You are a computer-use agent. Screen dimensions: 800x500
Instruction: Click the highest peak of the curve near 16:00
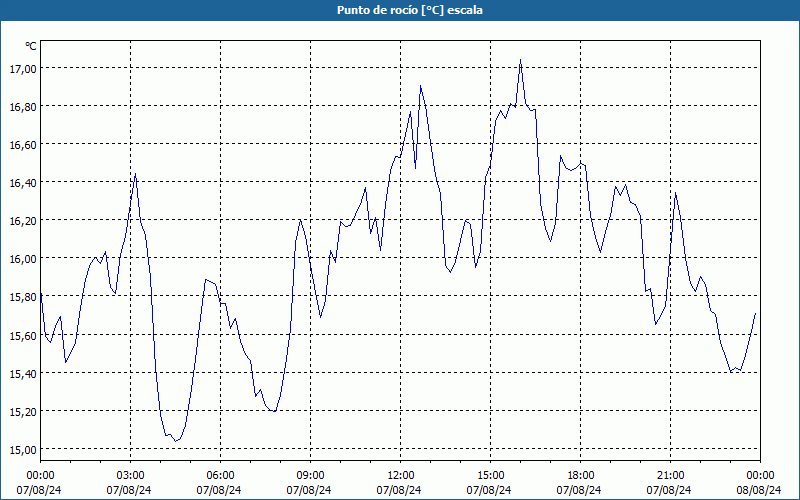pyautogui.click(x=520, y=60)
